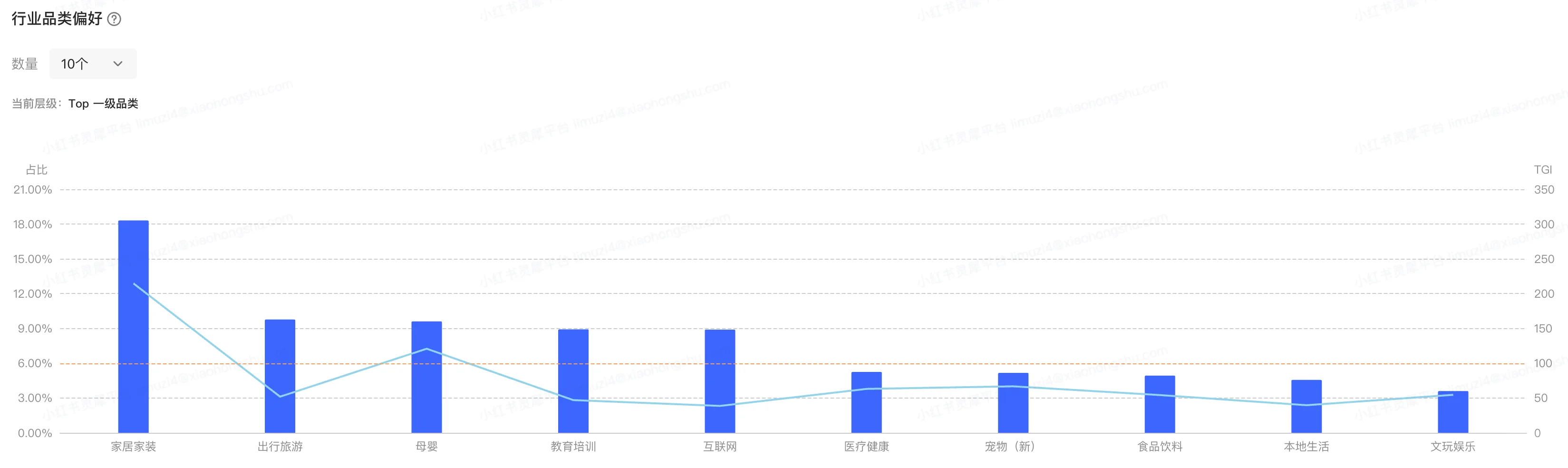Click the 文玩娱乐 axis label
The image size is (1568, 468).
point(1453,447)
